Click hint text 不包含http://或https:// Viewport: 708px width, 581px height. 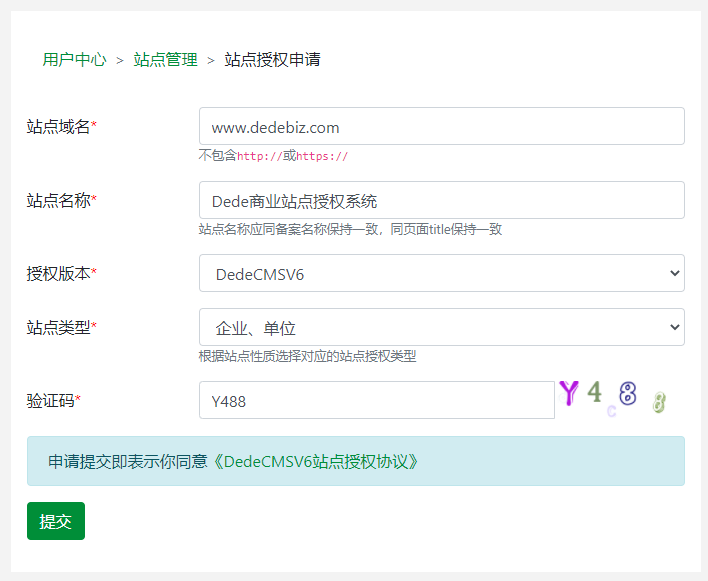click(274, 156)
